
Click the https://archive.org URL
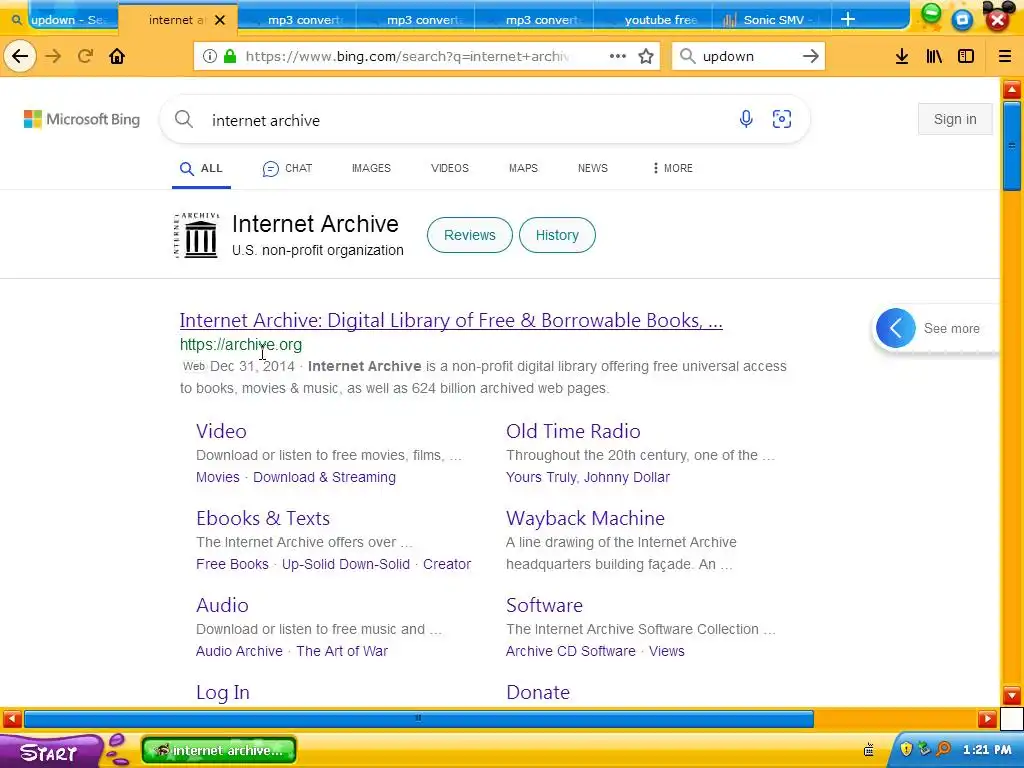coord(240,344)
